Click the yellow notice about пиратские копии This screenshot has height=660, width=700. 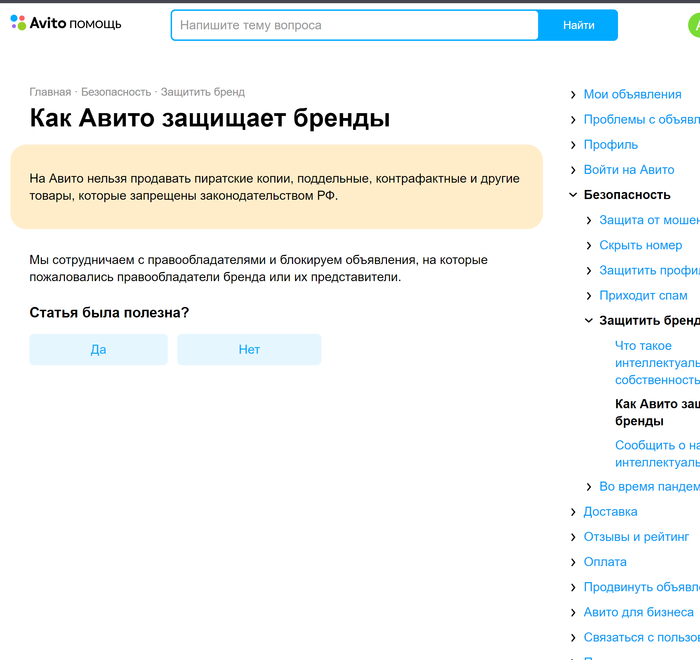276,187
